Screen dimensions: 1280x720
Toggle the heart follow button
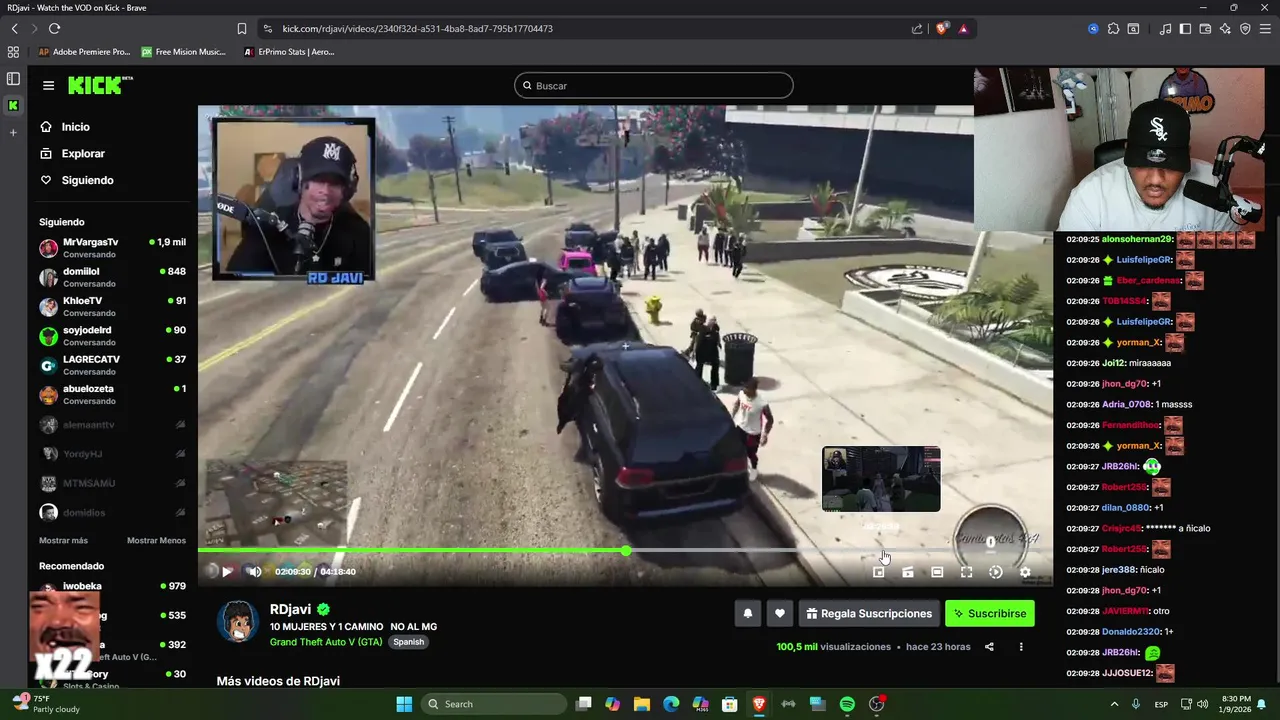click(780, 614)
